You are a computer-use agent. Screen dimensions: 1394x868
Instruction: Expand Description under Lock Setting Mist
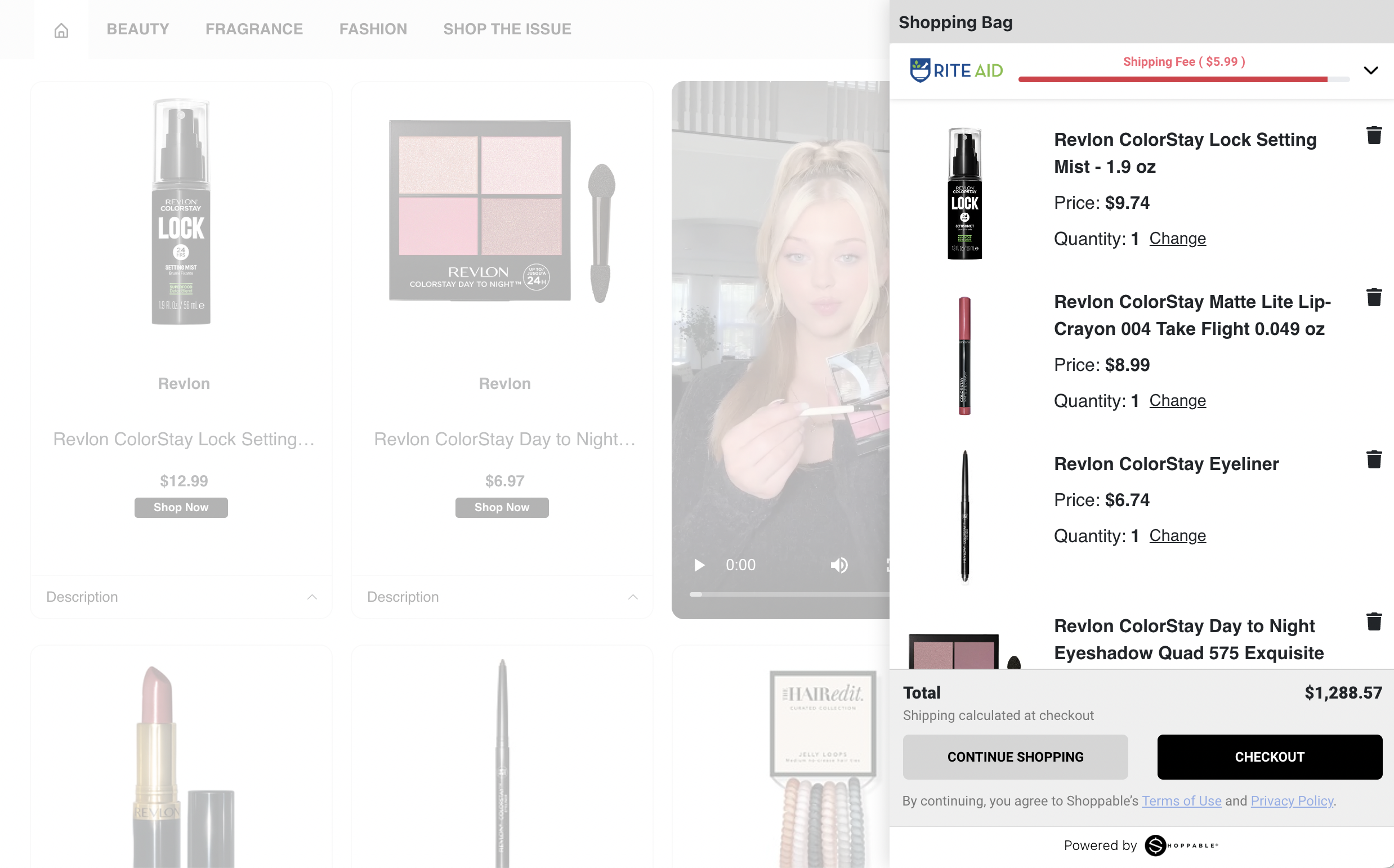pyautogui.click(x=181, y=597)
